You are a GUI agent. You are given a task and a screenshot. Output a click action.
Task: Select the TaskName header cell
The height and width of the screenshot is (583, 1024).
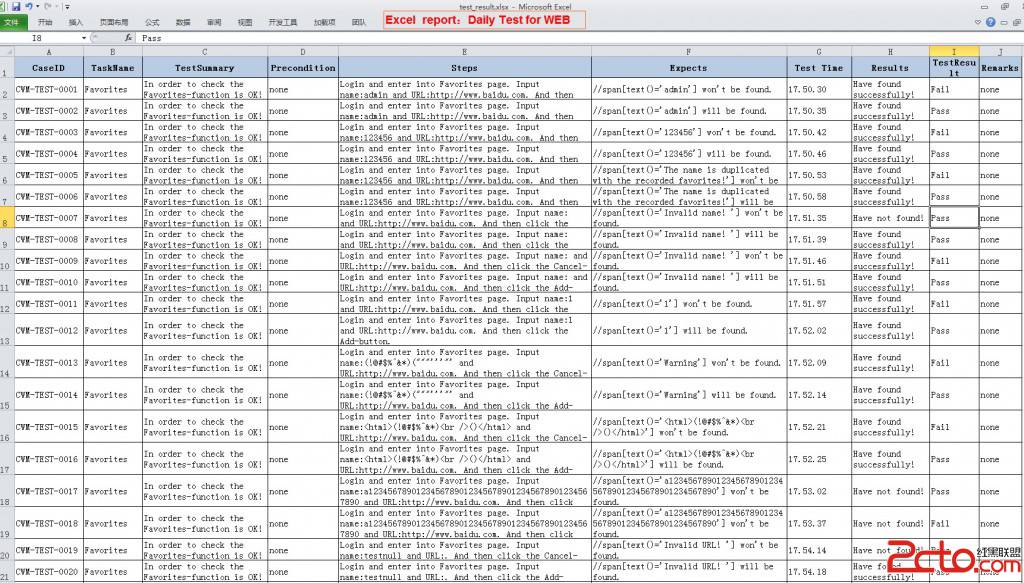click(x=112, y=67)
